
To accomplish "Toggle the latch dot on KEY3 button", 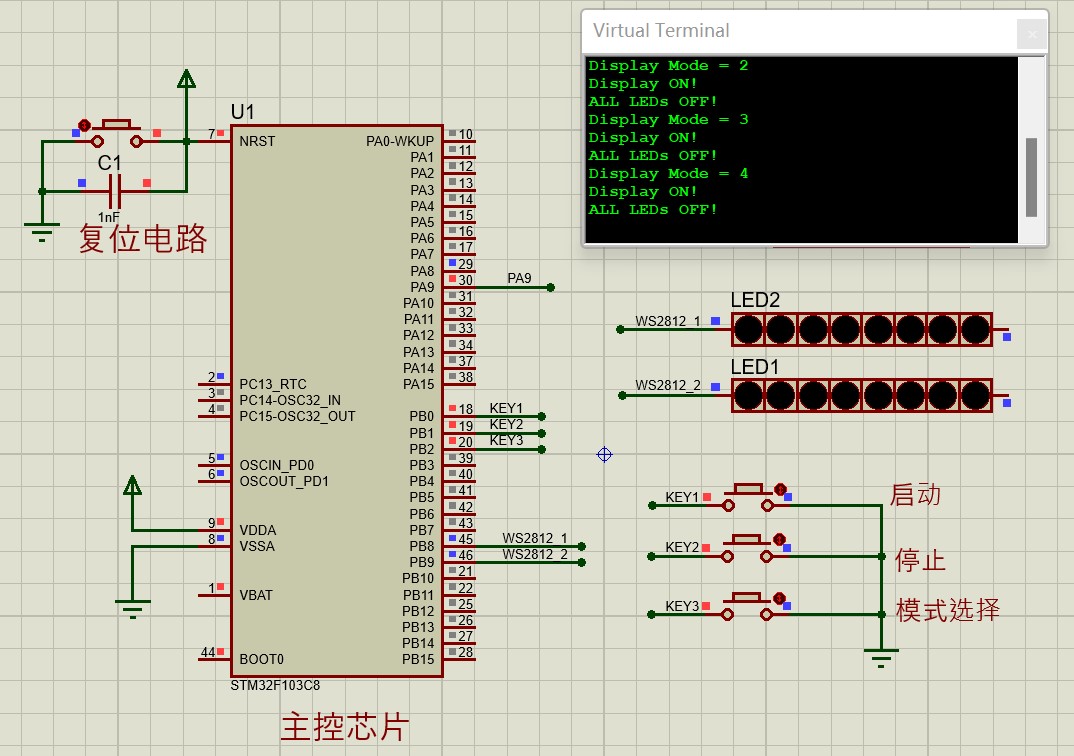I will click(x=779, y=598).
